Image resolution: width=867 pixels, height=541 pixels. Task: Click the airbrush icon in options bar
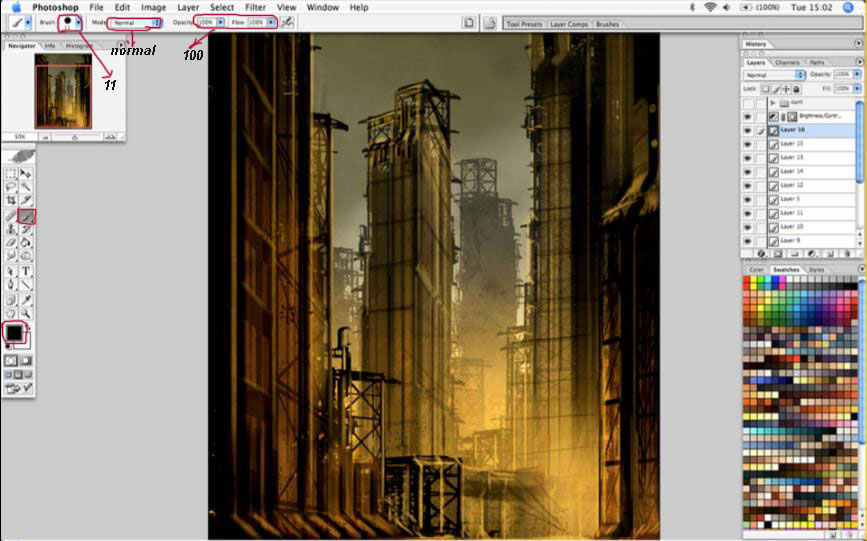click(288, 23)
